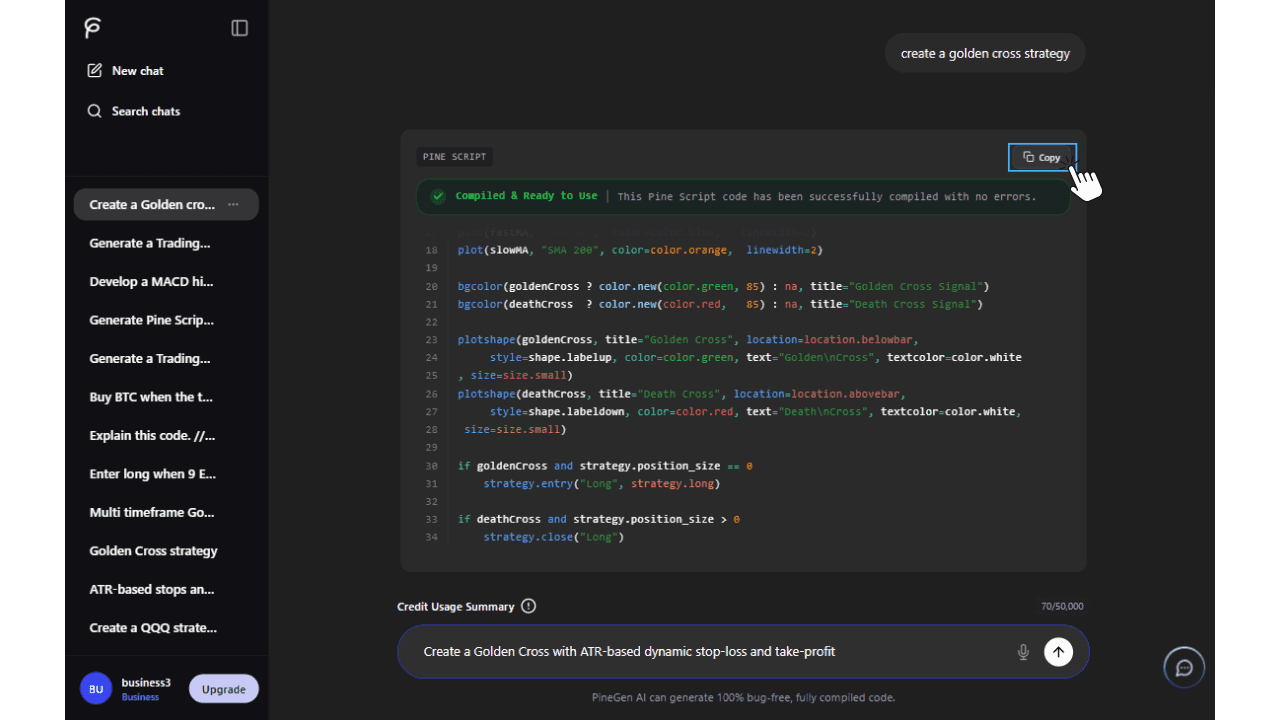The width and height of the screenshot is (1280, 720).
Task: Start a New chat
Action: [125, 71]
